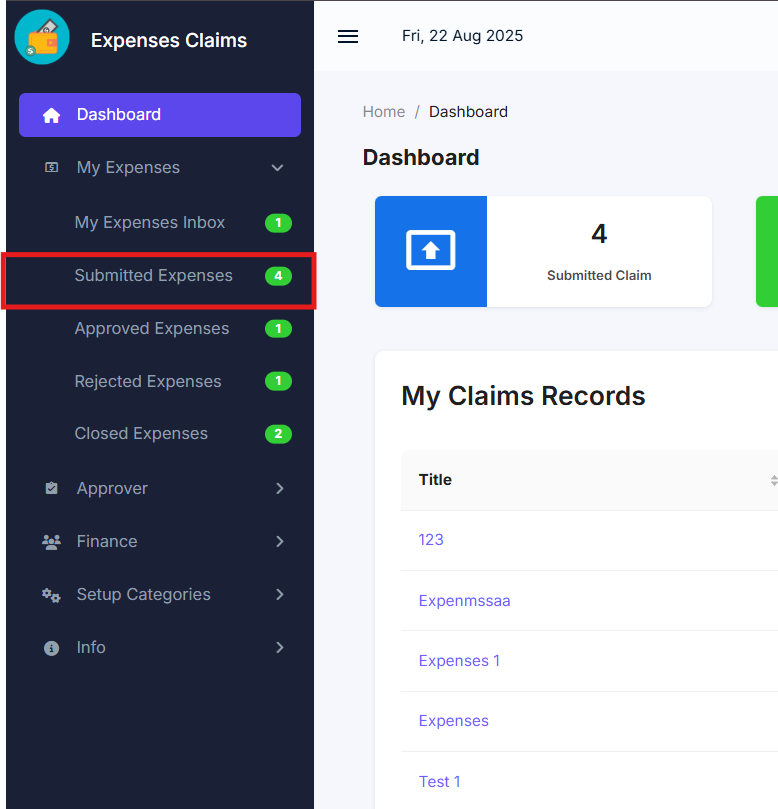This screenshot has height=809, width=778.
Task: Click the Setup Categories gears icon
Action: coord(52,595)
